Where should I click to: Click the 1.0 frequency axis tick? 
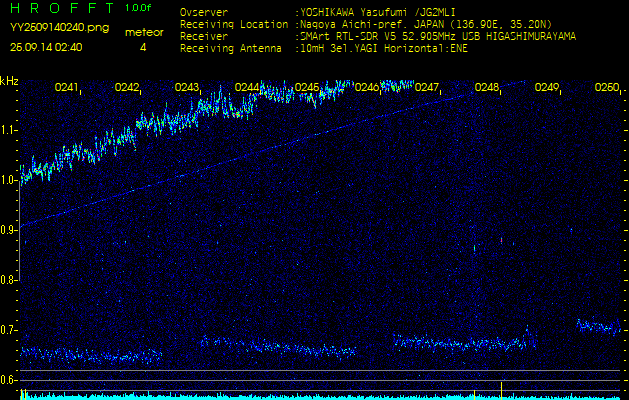[9, 180]
